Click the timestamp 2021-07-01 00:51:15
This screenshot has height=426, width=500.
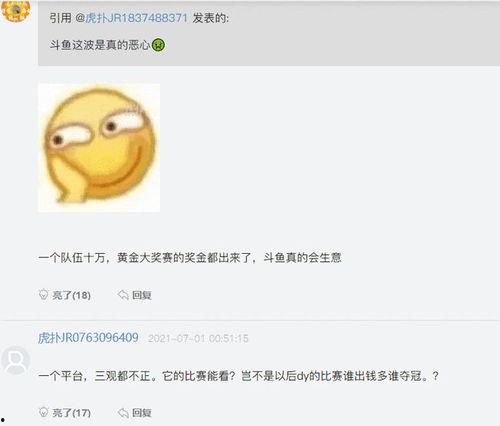click(x=198, y=339)
